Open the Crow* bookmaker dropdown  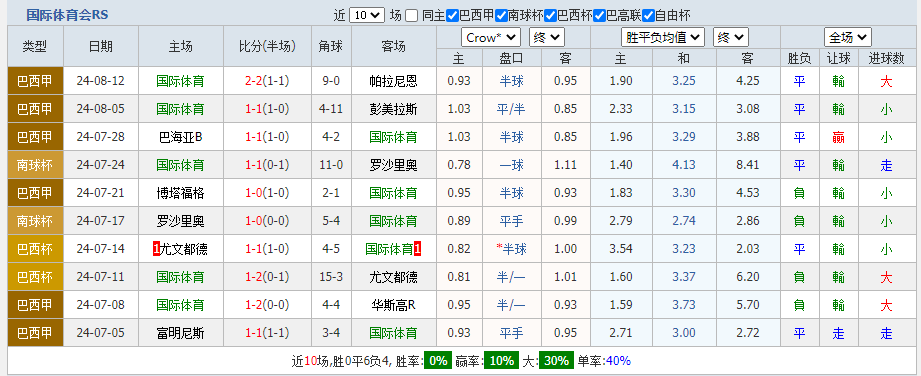(x=490, y=38)
